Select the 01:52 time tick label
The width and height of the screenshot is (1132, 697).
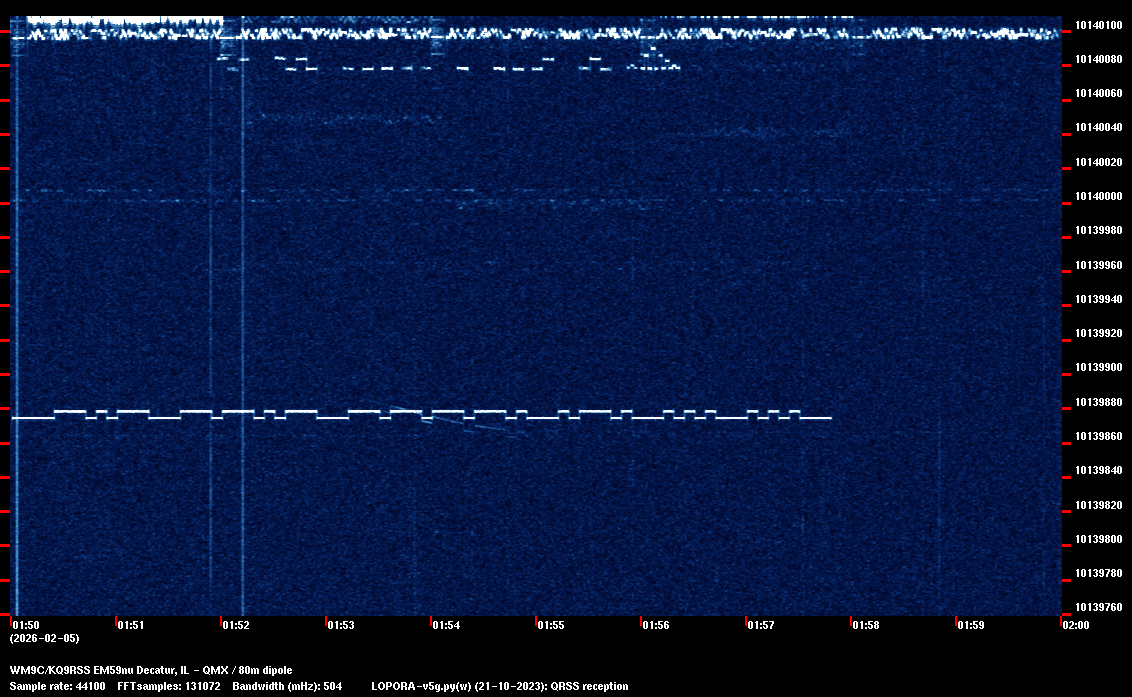[x=235, y=625]
